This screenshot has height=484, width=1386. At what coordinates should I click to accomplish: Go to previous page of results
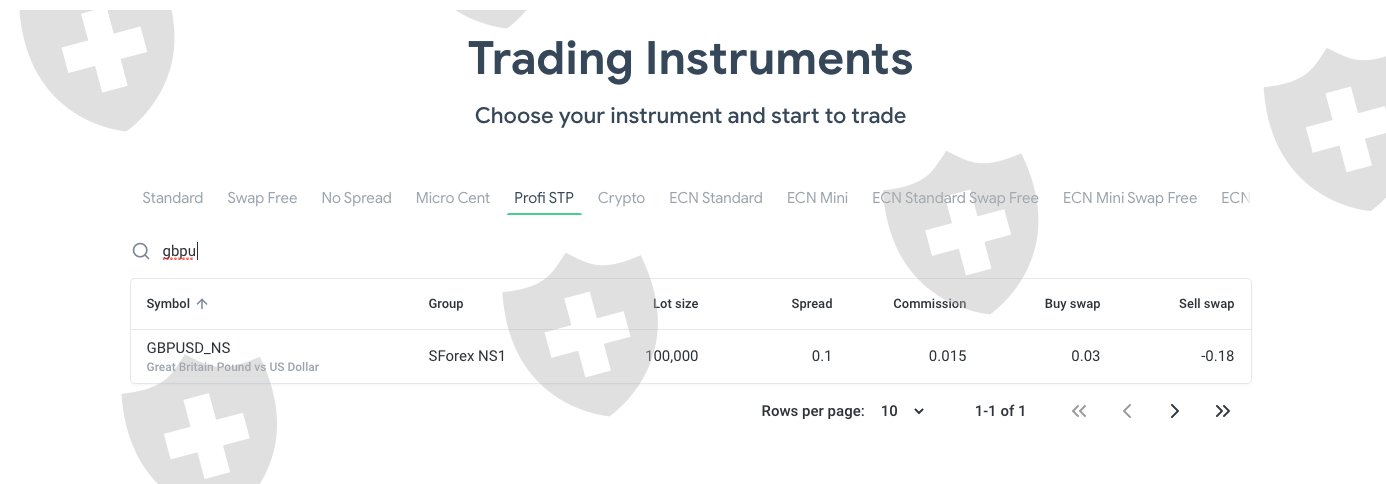tap(1127, 411)
